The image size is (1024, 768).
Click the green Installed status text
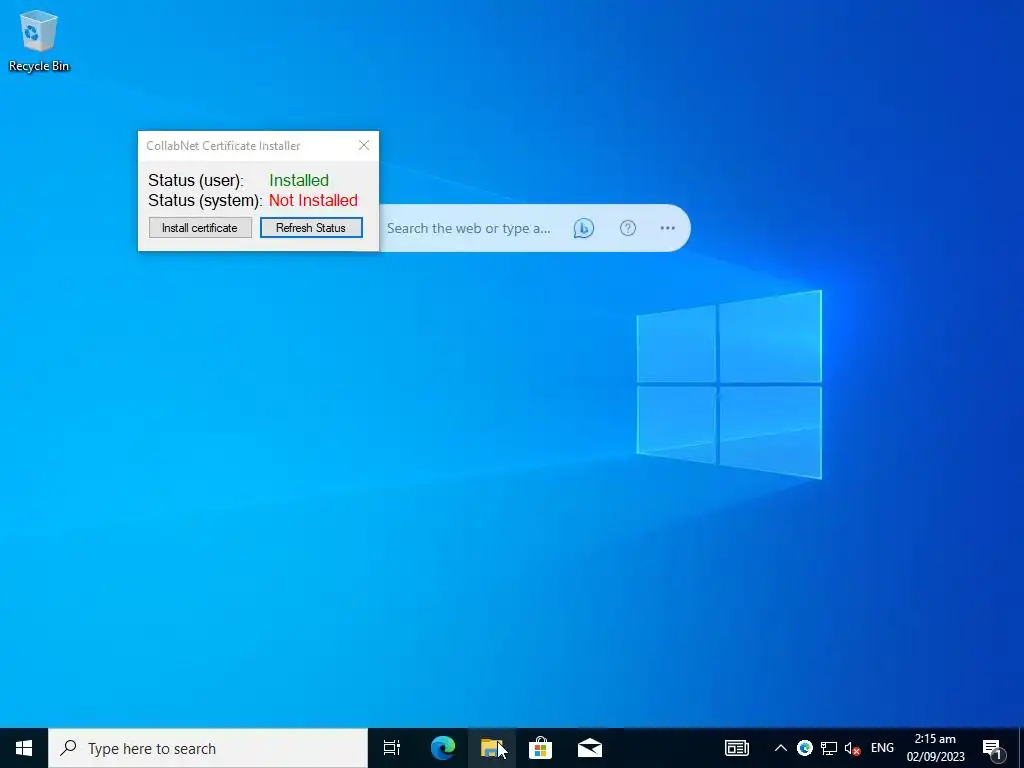299,180
